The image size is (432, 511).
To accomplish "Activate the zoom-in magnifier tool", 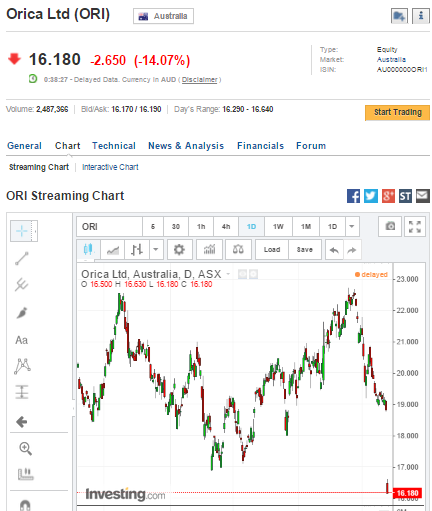I will (x=26, y=449).
